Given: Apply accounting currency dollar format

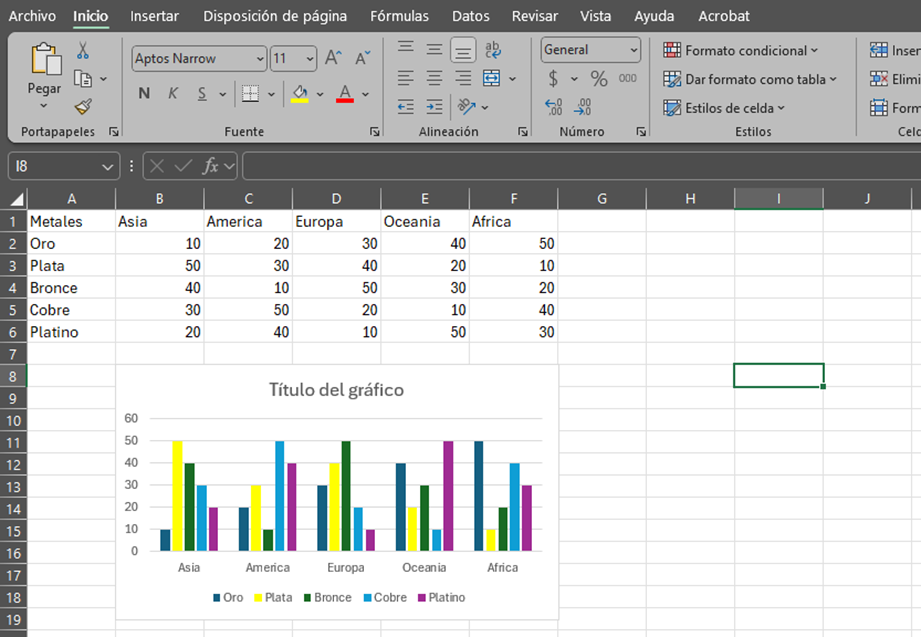Looking at the screenshot, I should pos(553,78).
